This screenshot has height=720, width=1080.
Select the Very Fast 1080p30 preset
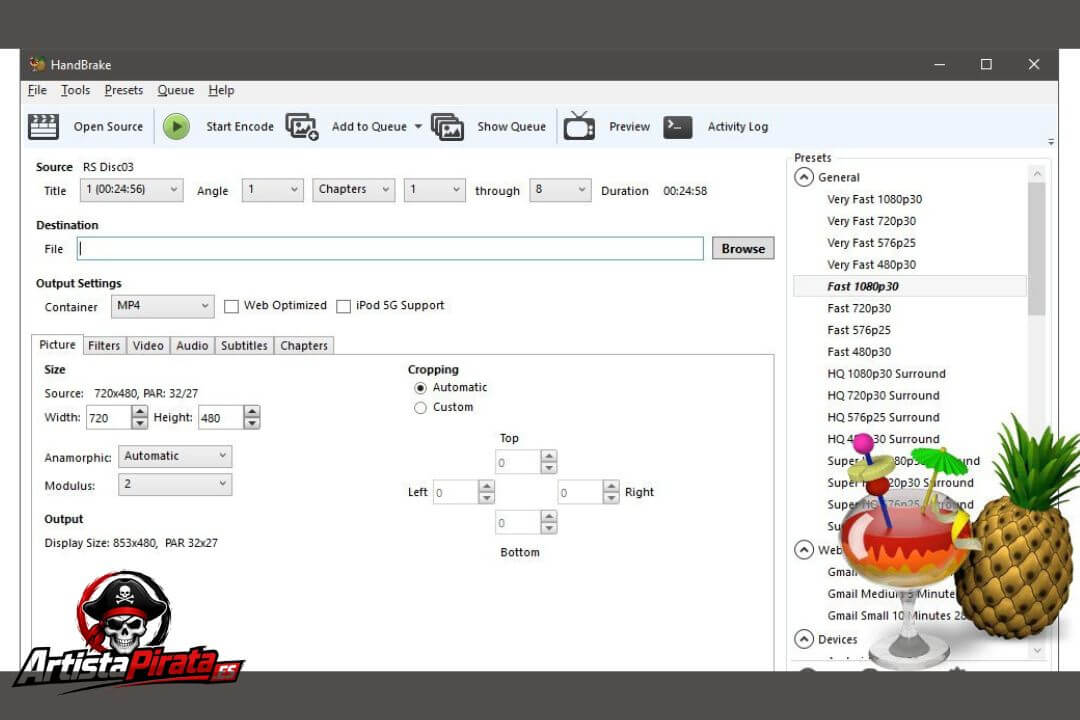(875, 199)
